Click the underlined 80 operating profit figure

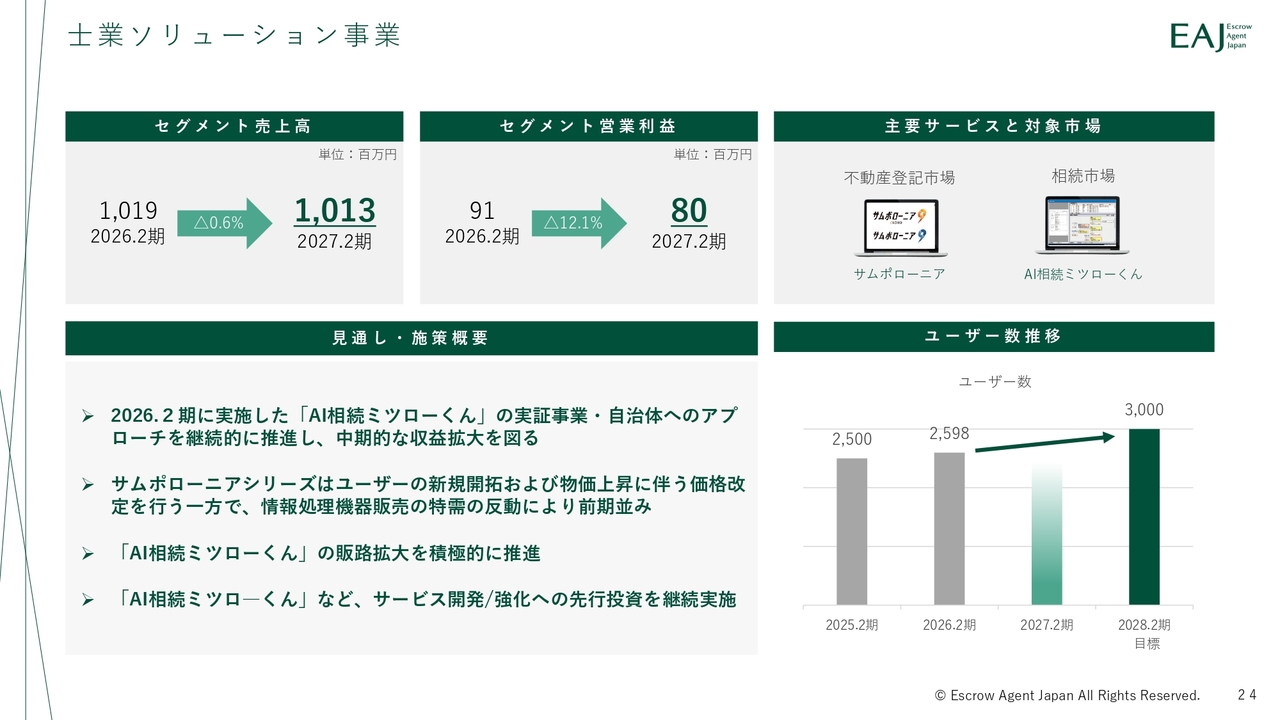click(689, 211)
